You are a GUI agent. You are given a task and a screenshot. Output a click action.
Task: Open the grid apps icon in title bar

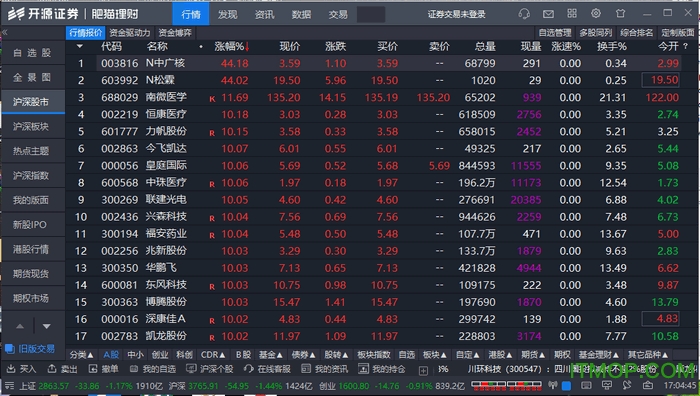coord(572,13)
